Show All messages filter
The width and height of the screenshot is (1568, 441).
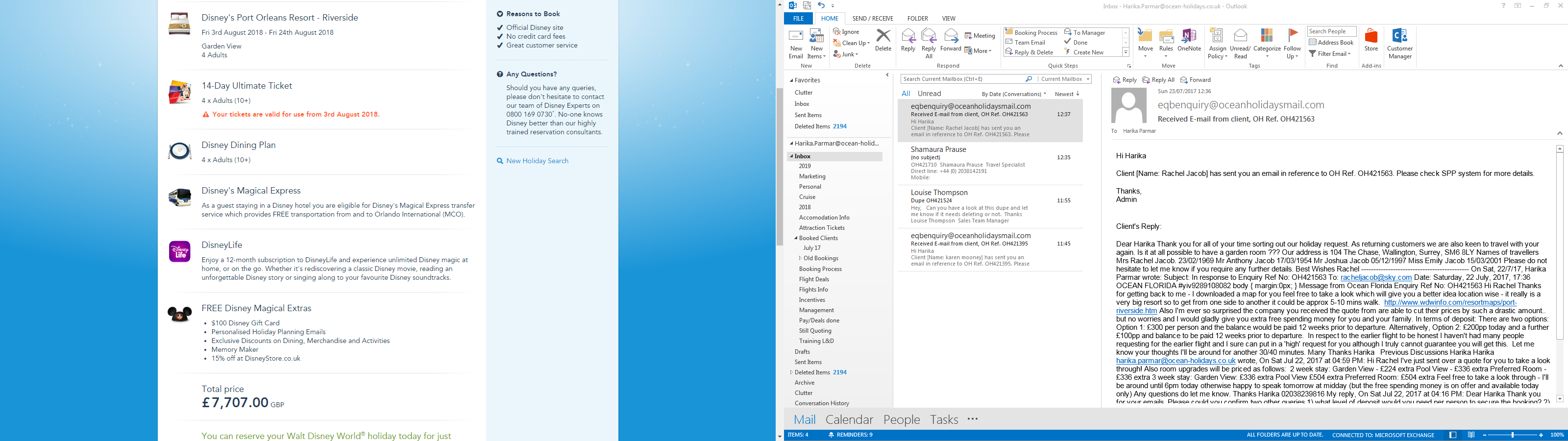[x=906, y=94]
